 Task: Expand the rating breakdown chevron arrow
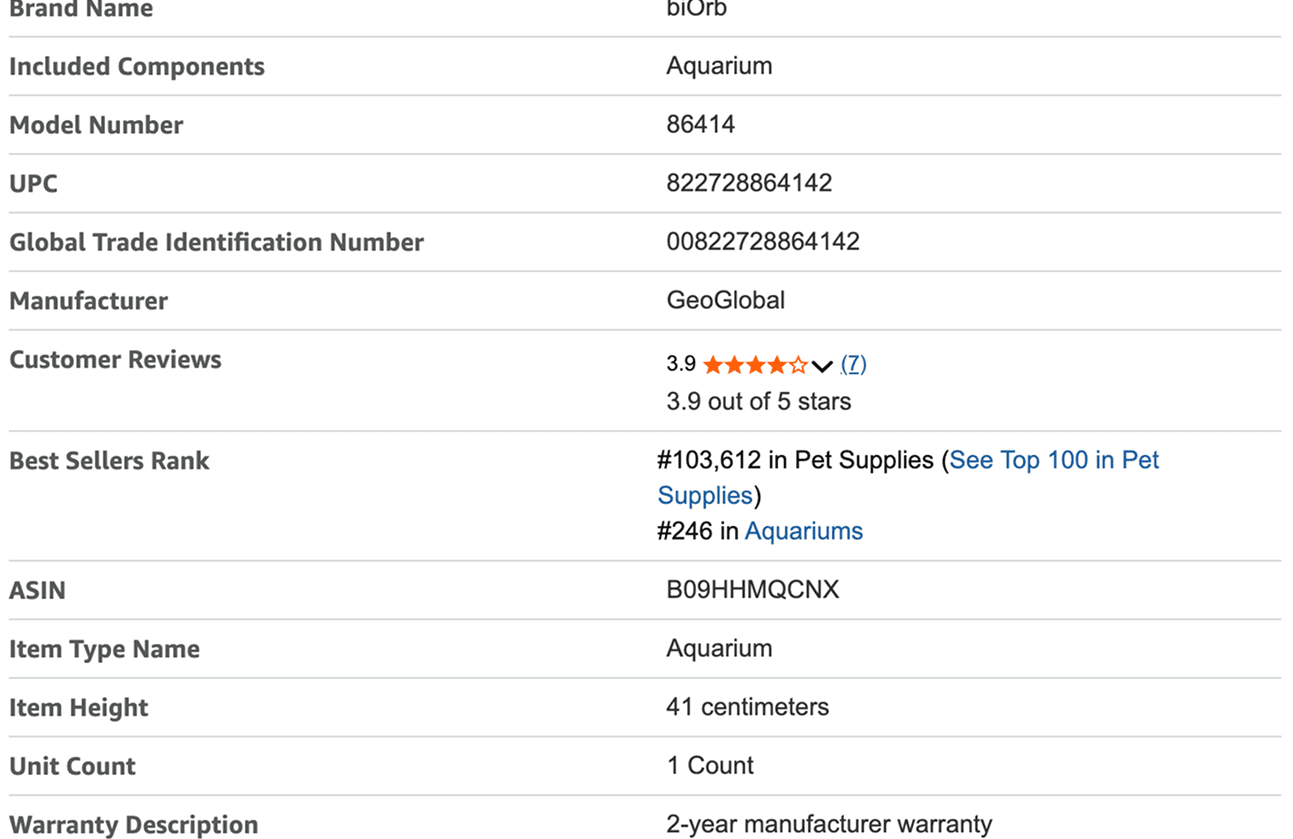822,366
